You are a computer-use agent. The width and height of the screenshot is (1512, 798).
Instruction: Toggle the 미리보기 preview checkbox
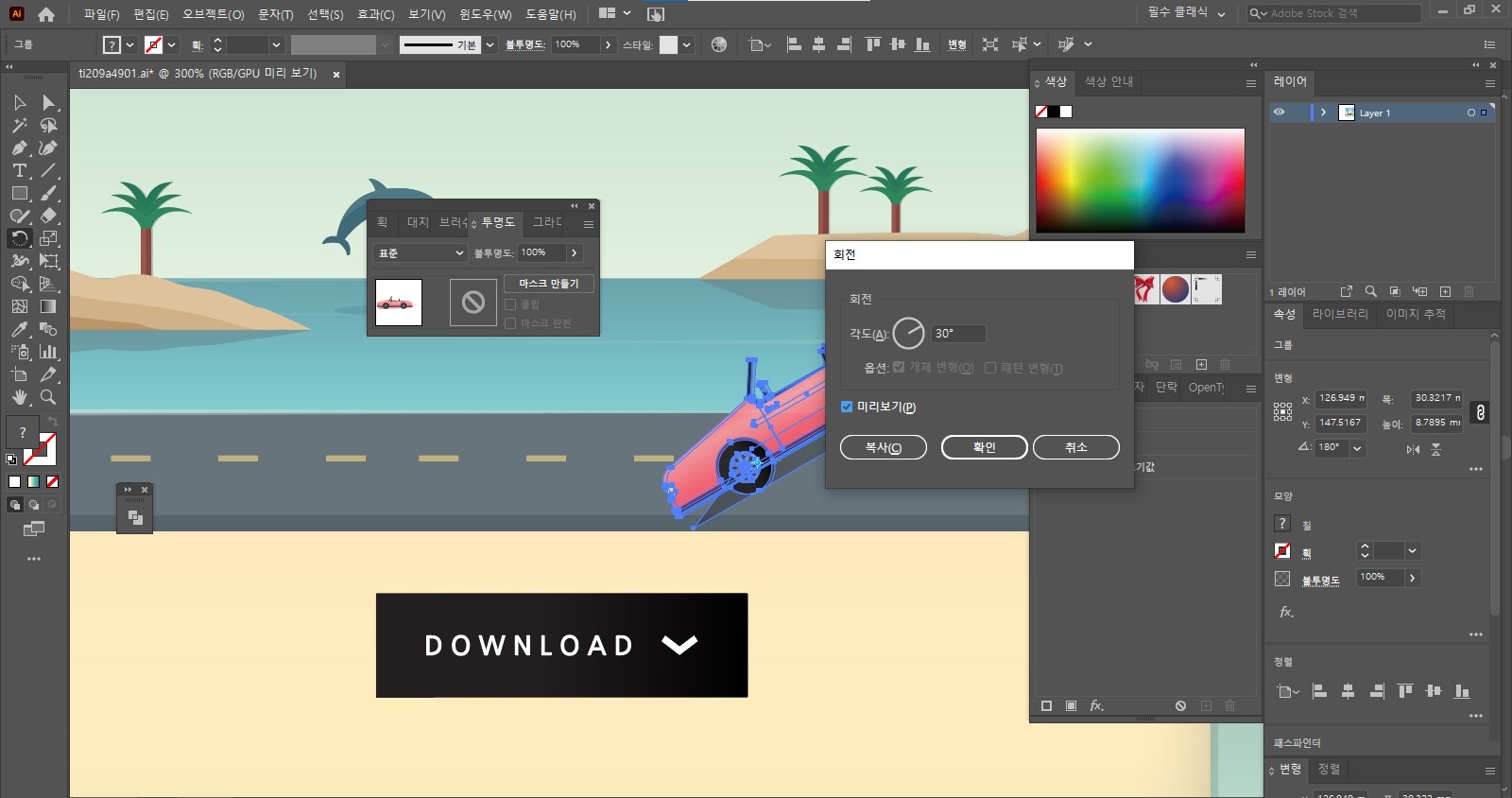click(x=847, y=407)
